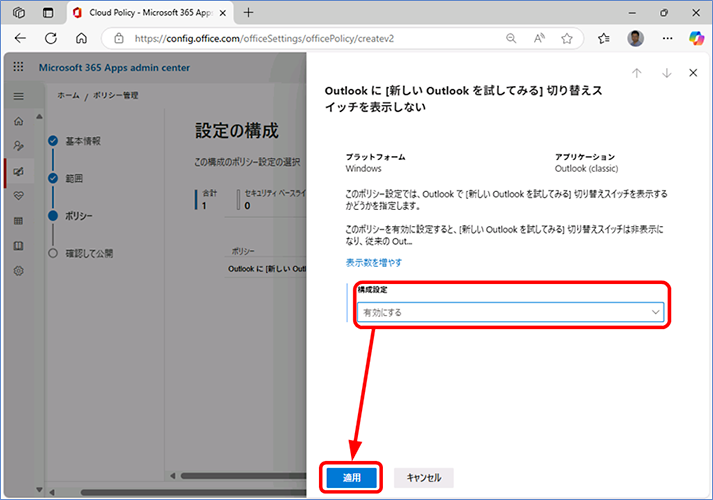Click the 表示数を増やす link
The image size is (713, 500).
click(x=374, y=263)
